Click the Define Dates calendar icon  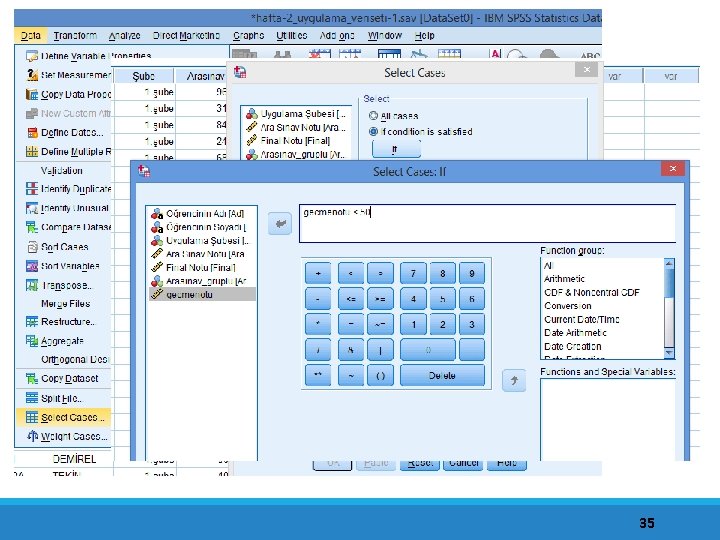[32, 133]
